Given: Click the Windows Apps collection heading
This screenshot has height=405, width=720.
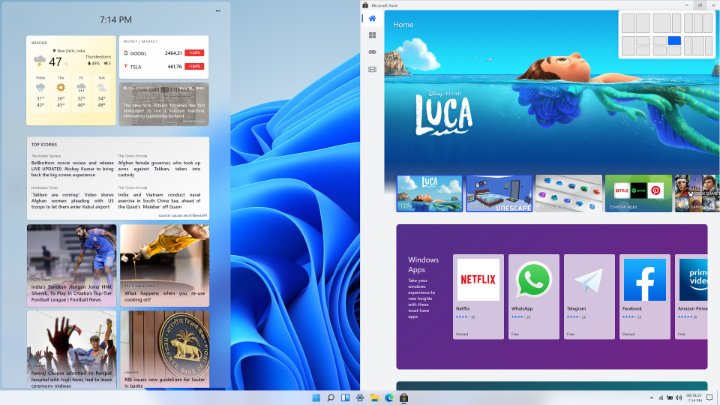Looking at the screenshot, I should pyautogui.click(x=423, y=264).
